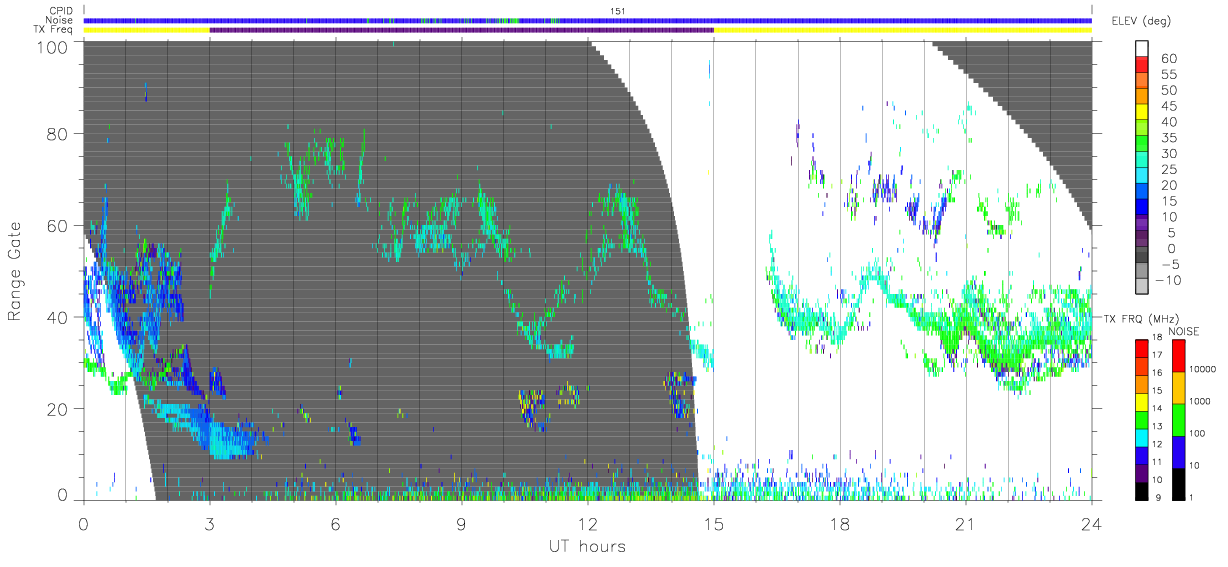Click the CPID value '151'
Viewport: 1228px width, 567px height.
[617, 11]
